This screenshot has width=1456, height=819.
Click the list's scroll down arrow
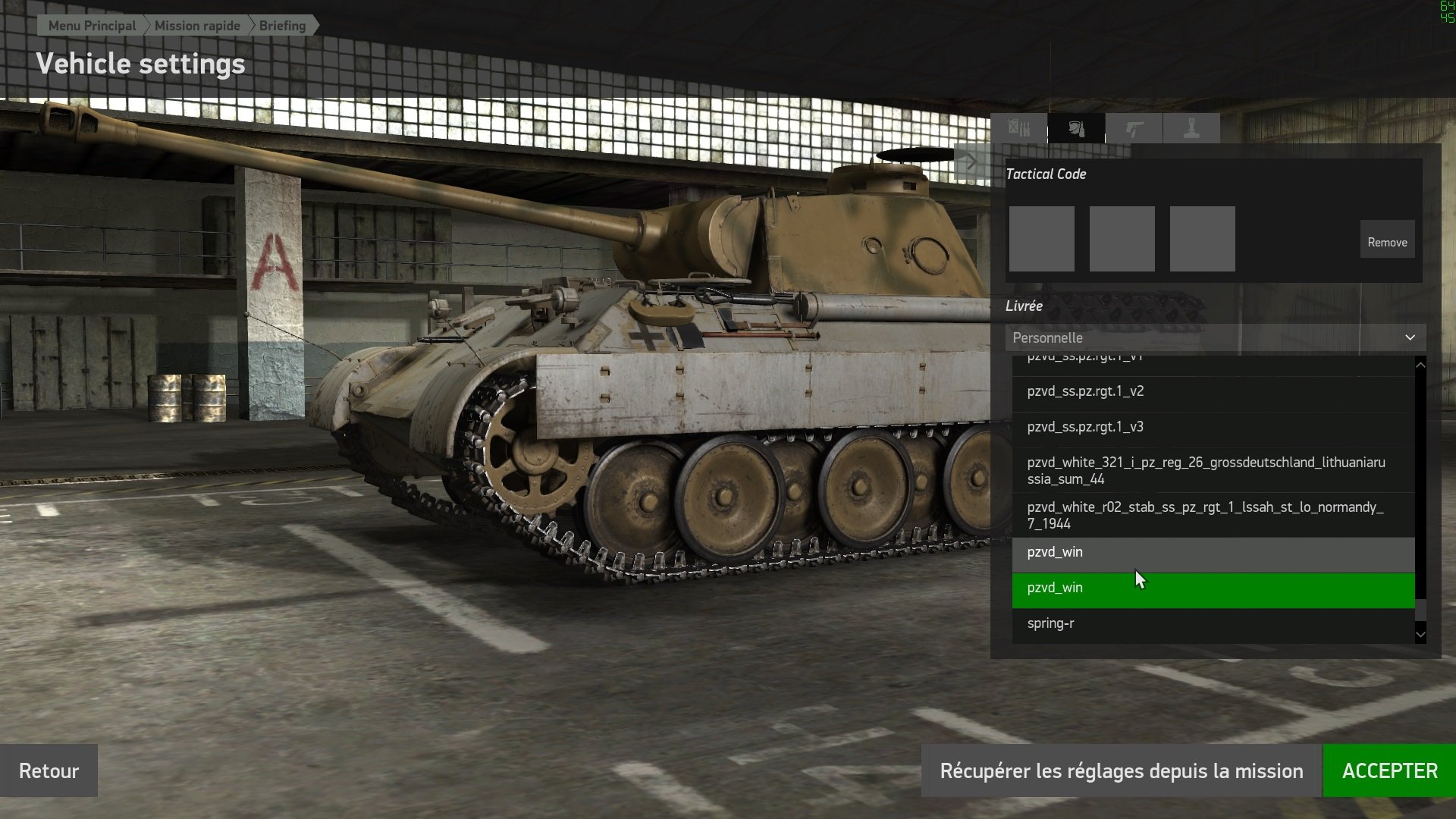[x=1420, y=634]
